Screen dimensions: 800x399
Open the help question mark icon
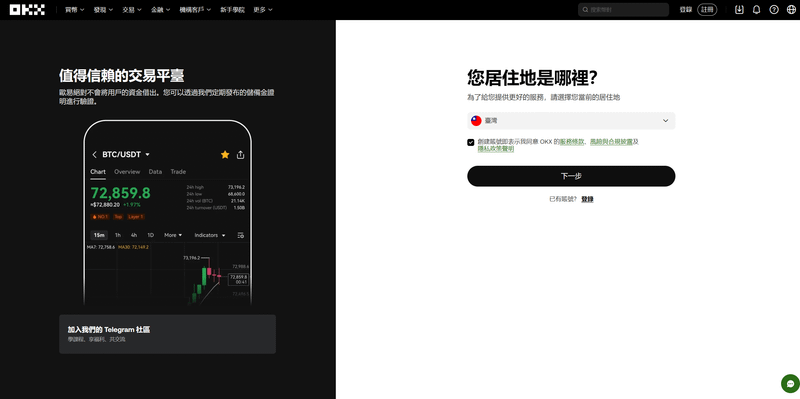click(774, 10)
